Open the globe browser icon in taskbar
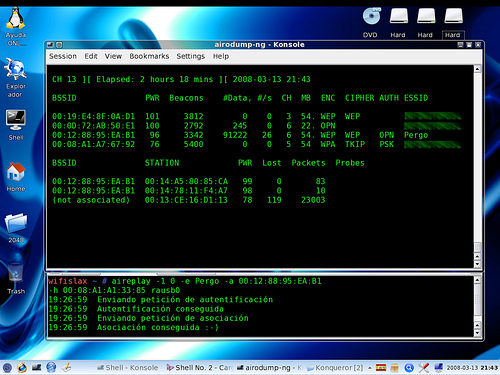The width and height of the screenshot is (500, 375). 51,367
